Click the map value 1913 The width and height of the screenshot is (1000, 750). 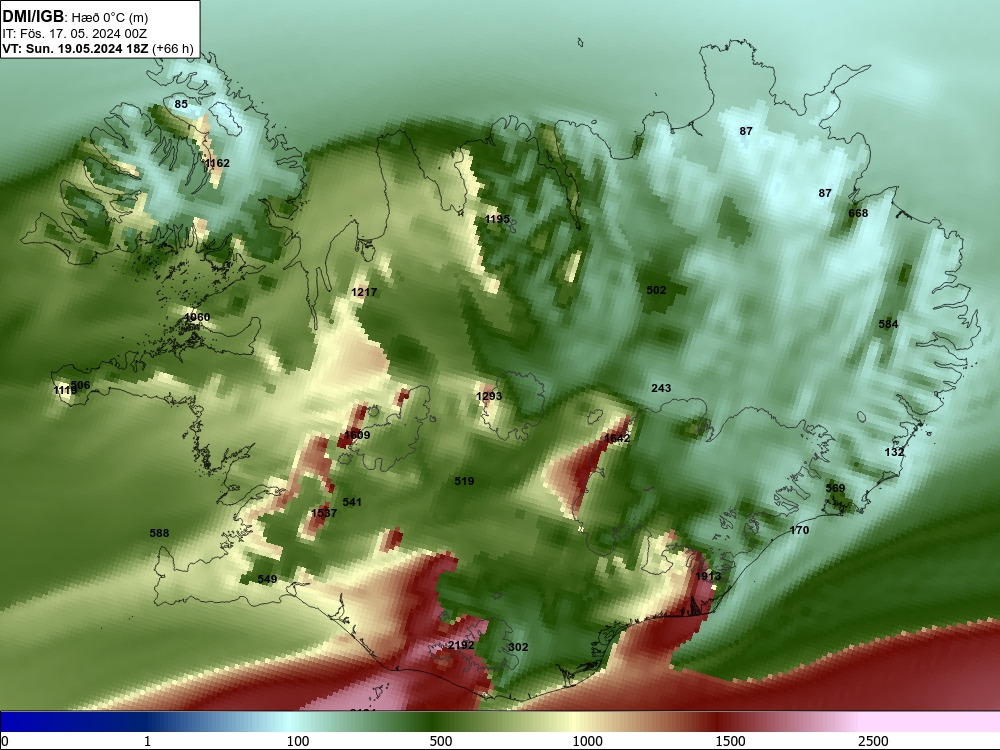[x=708, y=576]
